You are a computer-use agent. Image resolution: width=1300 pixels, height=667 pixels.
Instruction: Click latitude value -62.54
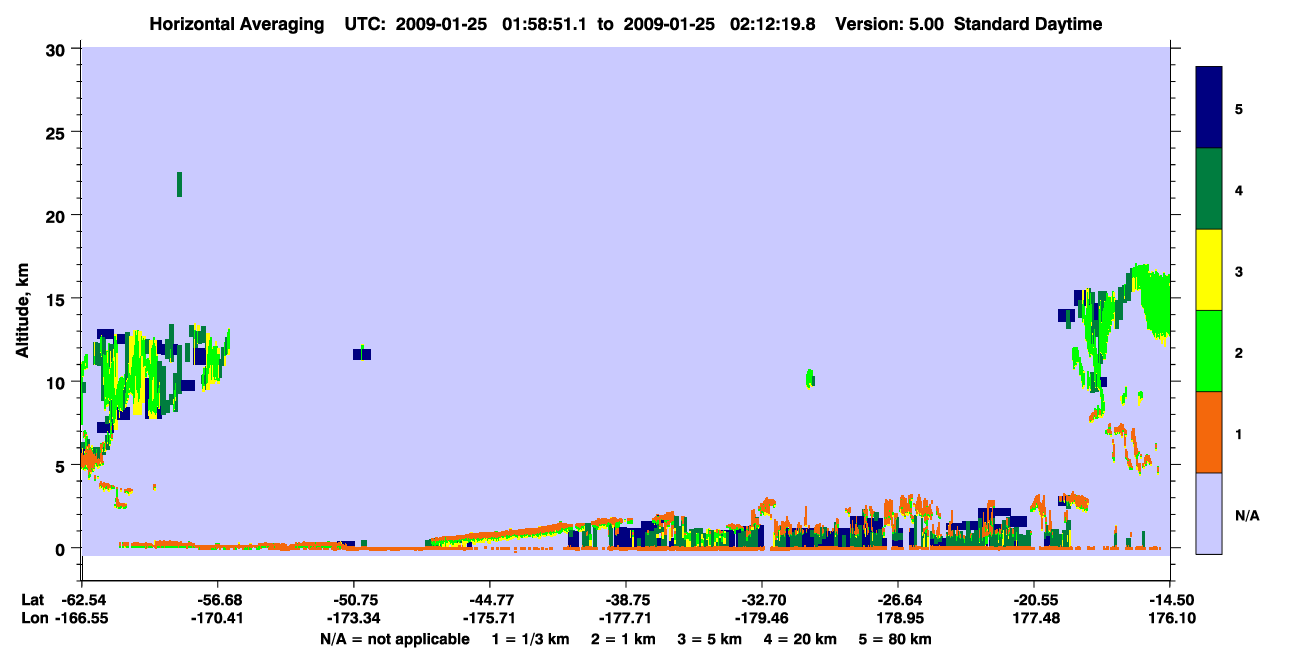tap(82, 600)
